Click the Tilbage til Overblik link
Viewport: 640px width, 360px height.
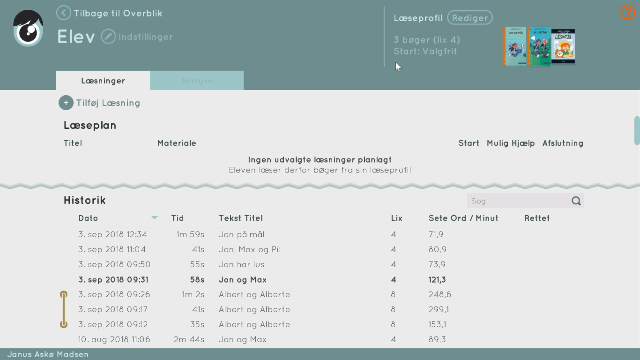(118, 13)
